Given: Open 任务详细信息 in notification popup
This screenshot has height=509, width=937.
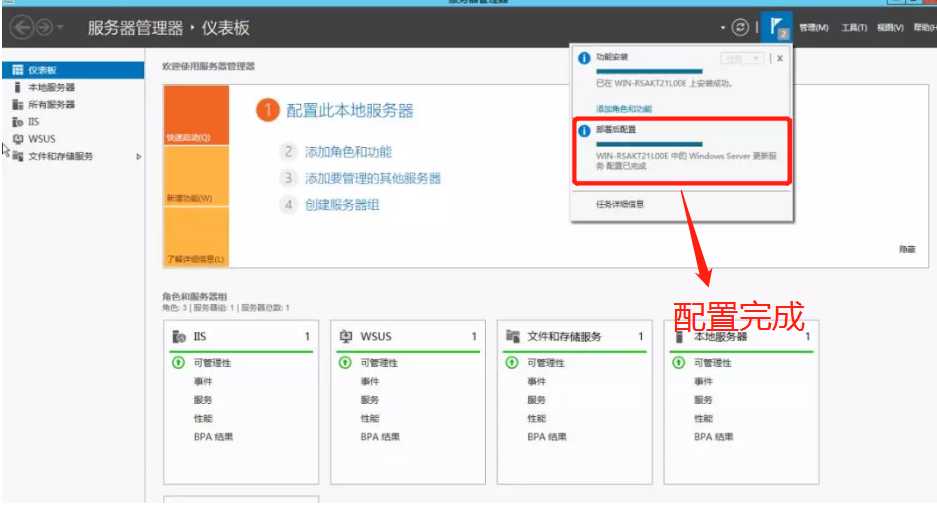Looking at the screenshot, I should point(620,204).
